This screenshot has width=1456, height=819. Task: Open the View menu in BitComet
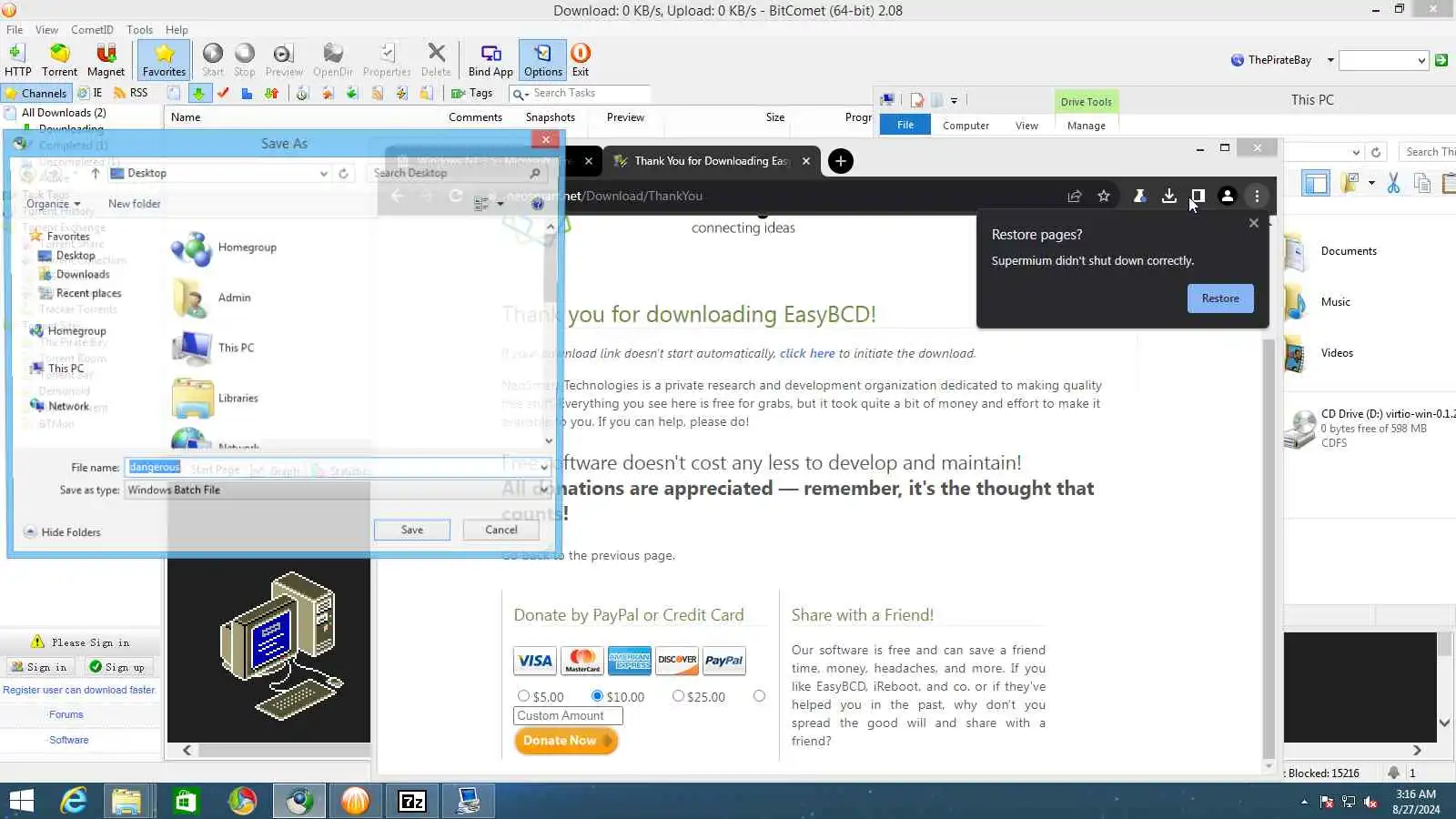pyautogui.click(x=46, y=29)
